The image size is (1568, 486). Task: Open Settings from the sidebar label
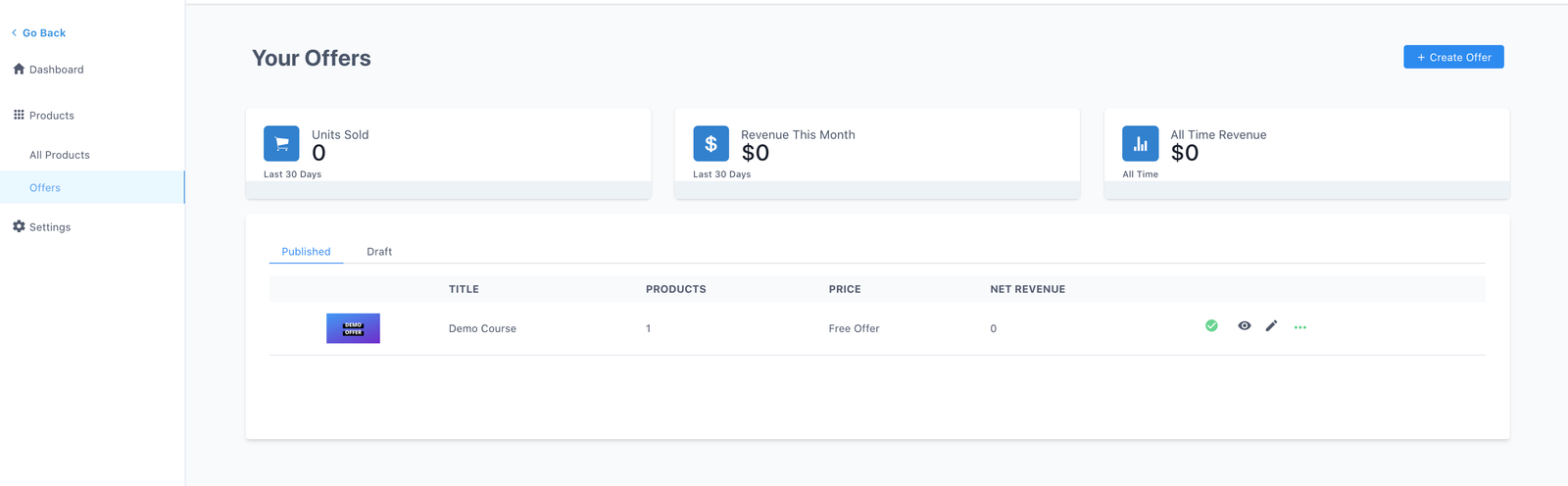pyautogui.click(x=50, y=227)
